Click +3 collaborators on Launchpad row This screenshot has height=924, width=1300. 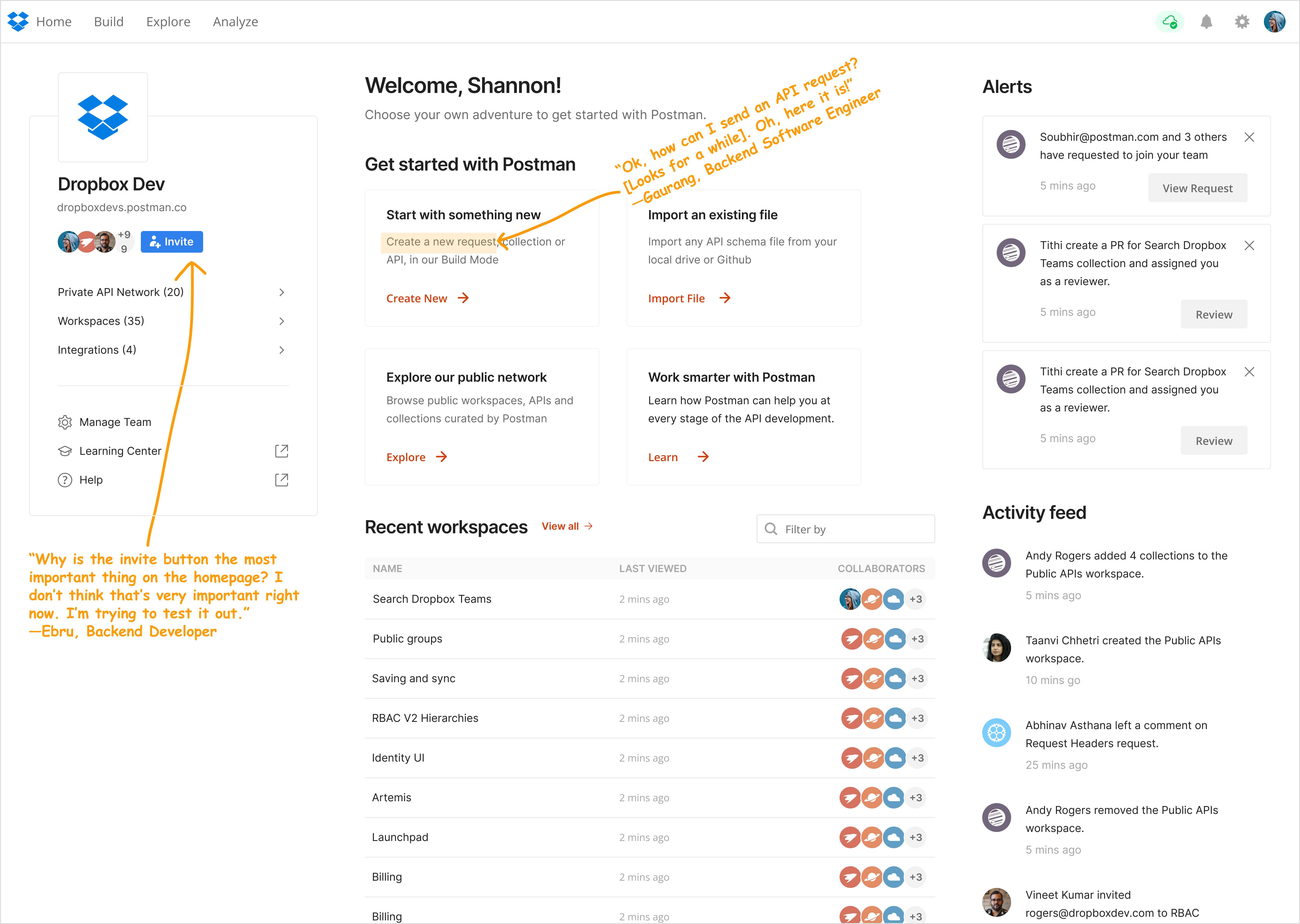click(916, 838)
